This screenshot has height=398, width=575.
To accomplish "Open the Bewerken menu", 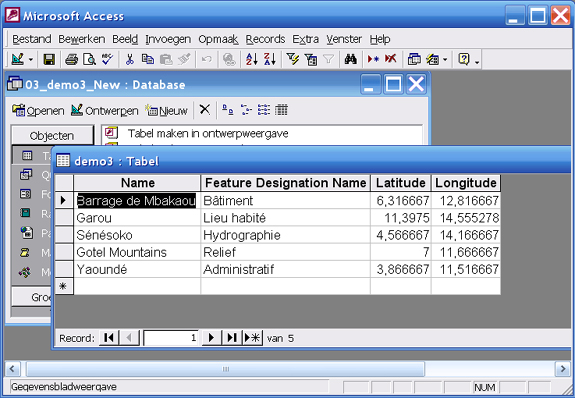I will [81, 39].
